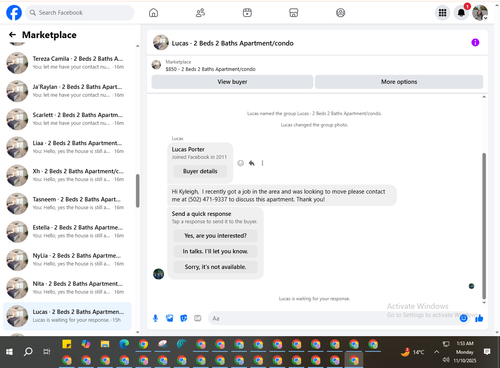This screenshot has width=500, height=368.
Task: Open Liaa conversation
Action: pyautogui.click(x=67, y=147)
